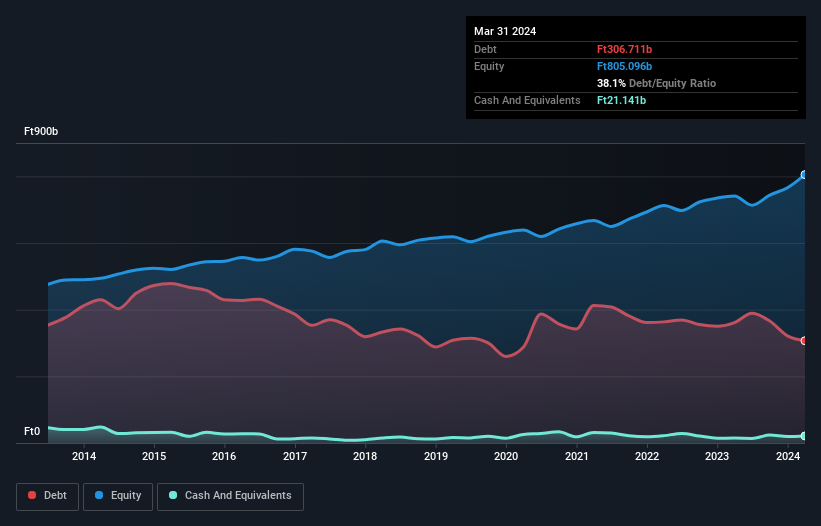The image size is (821, 526).
Task: Click the blue Equity legend dot
Action: (x=99, y=495)
